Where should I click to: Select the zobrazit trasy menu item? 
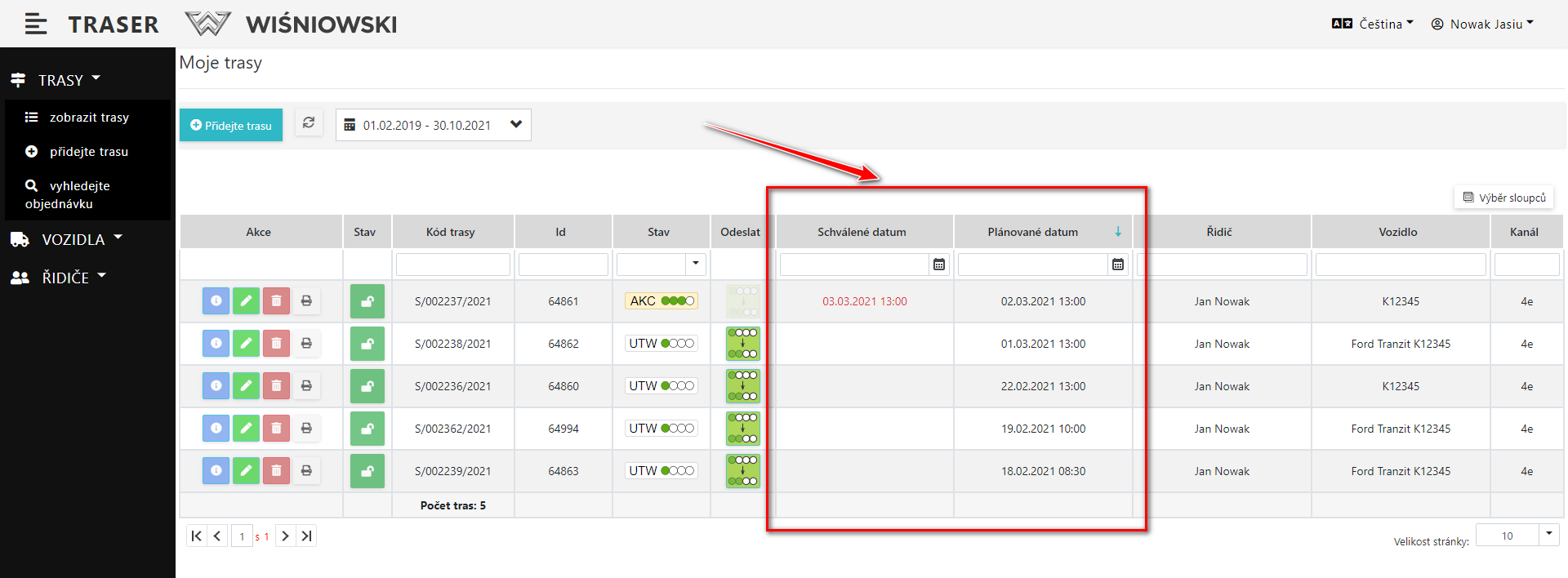[x=88, y=118]
